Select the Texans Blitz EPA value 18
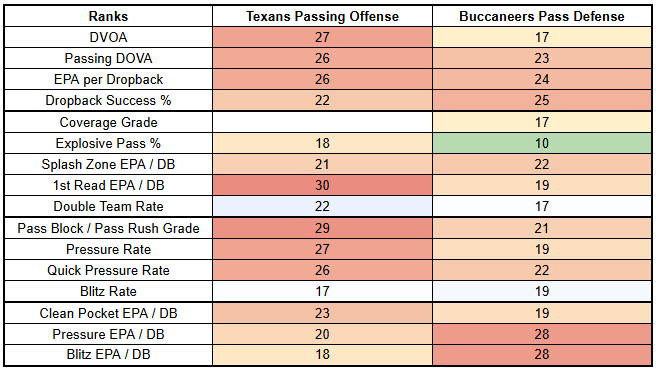This screenshot has width=656, height=369. click(322, 354)
